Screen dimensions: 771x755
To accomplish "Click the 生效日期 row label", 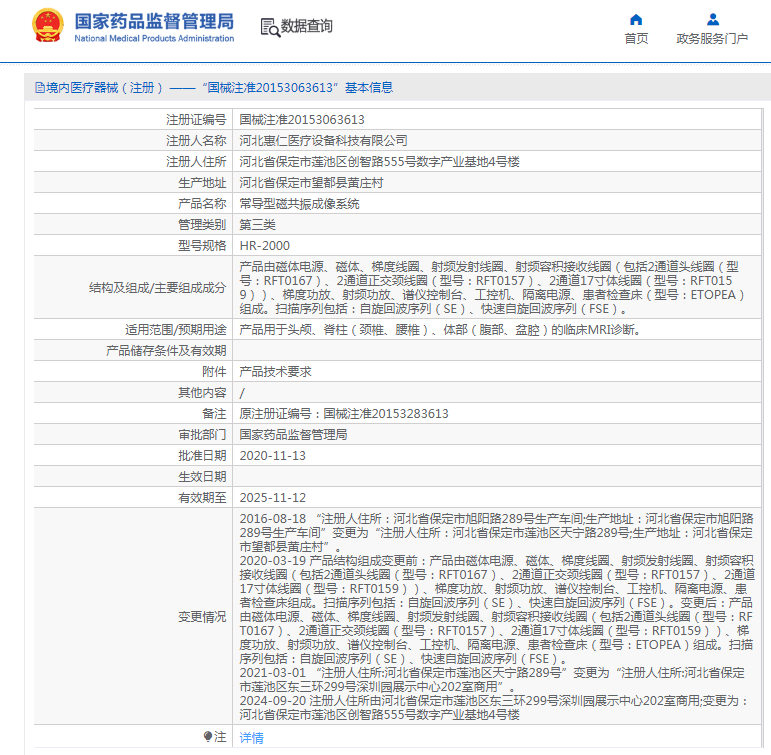I will [x=202, y=477].
